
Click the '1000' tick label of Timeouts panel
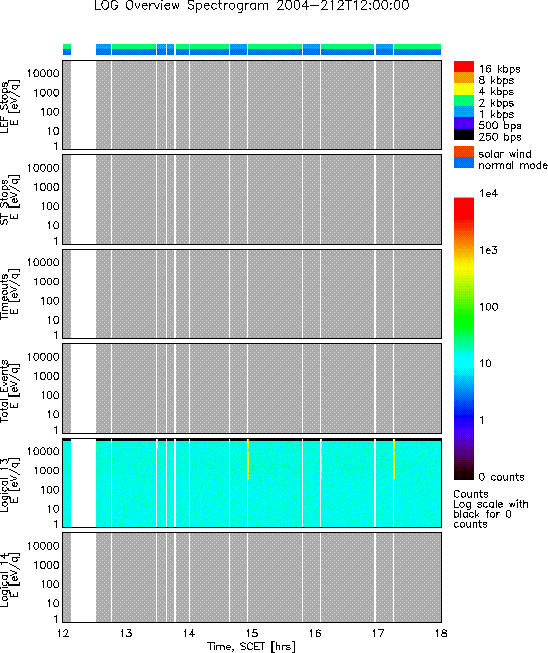(x=47, y=282)
